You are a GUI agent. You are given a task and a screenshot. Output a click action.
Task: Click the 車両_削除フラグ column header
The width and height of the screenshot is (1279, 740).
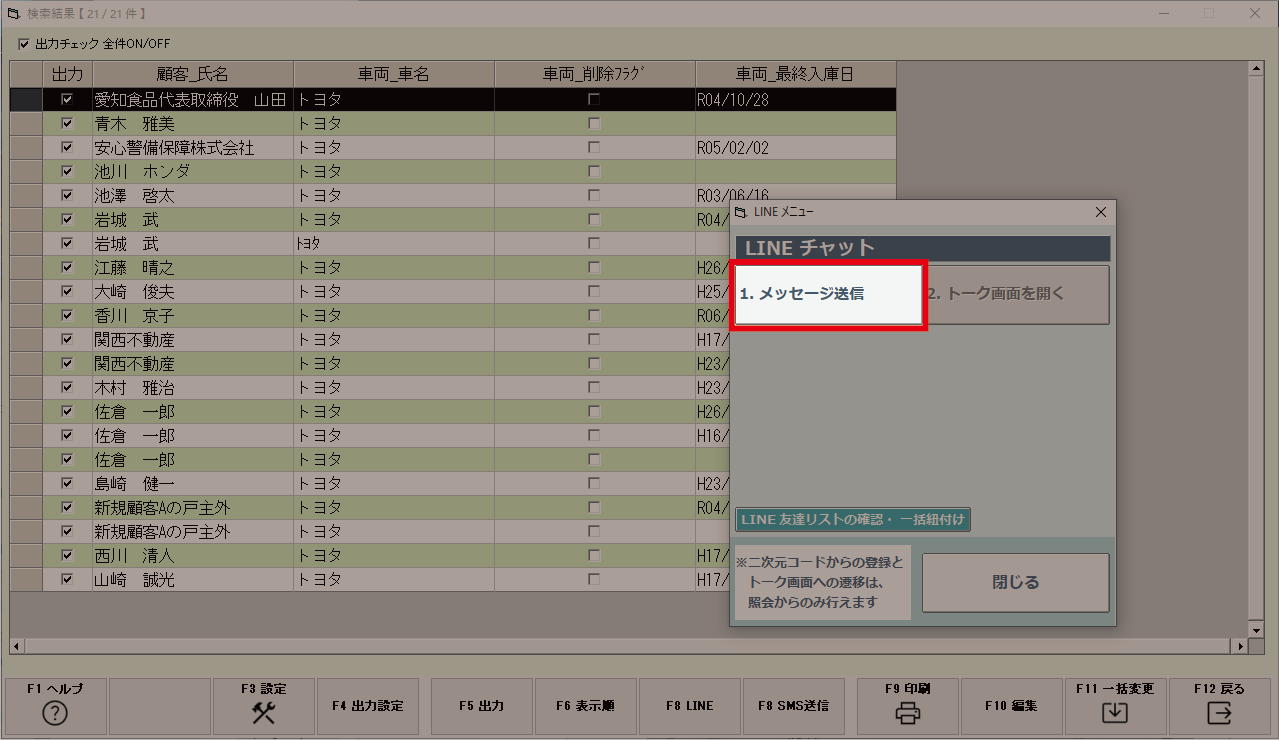[x=595, y=74]
